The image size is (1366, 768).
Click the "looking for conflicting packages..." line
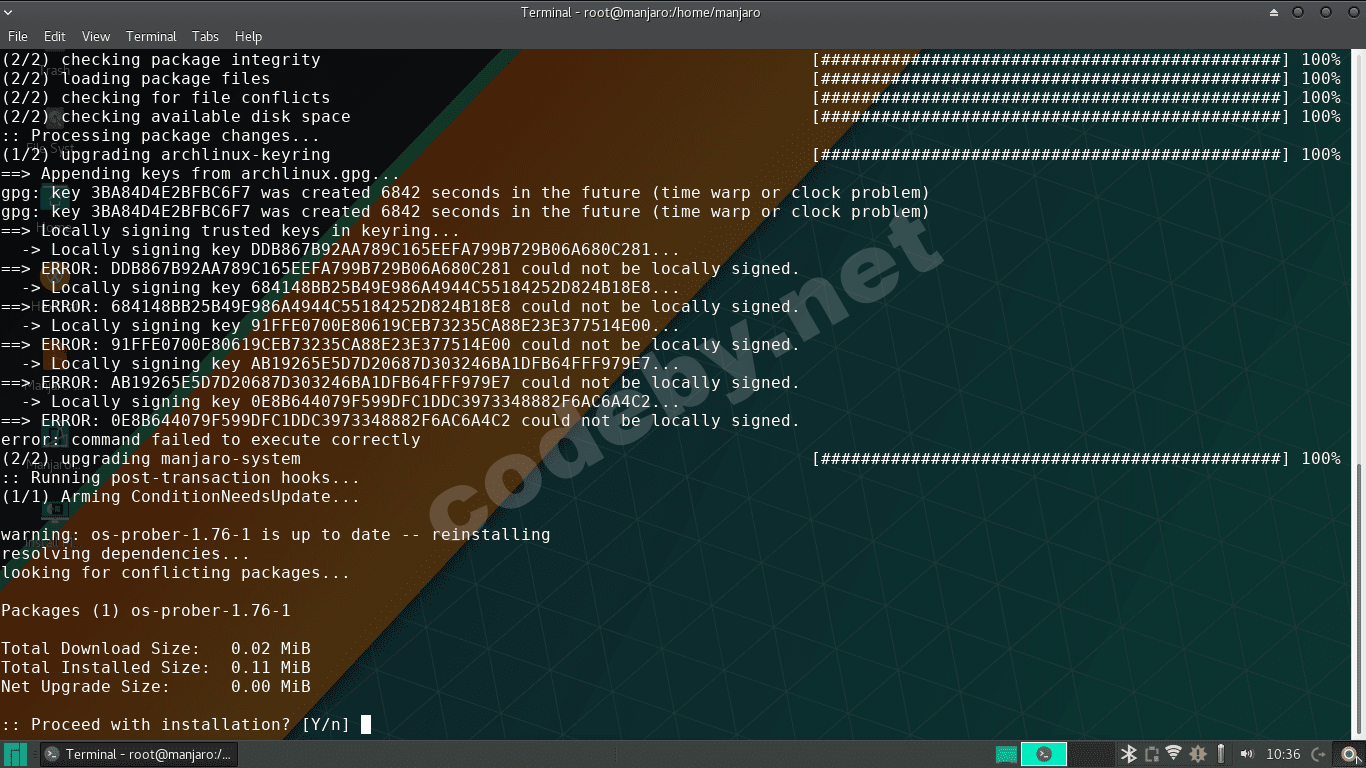click(176, 572)
